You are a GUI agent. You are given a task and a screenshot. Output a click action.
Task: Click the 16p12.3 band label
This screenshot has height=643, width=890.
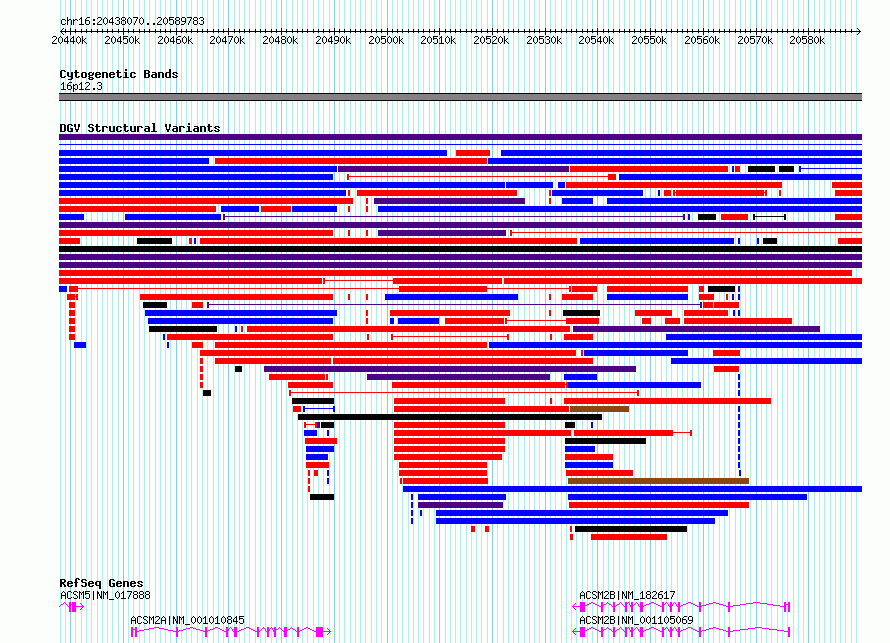click(x=81, y=86)
